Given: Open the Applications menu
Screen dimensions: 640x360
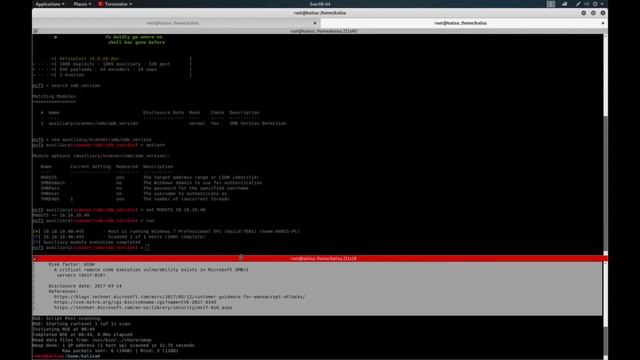Looking at the screenshot, I should click(49, 4).
